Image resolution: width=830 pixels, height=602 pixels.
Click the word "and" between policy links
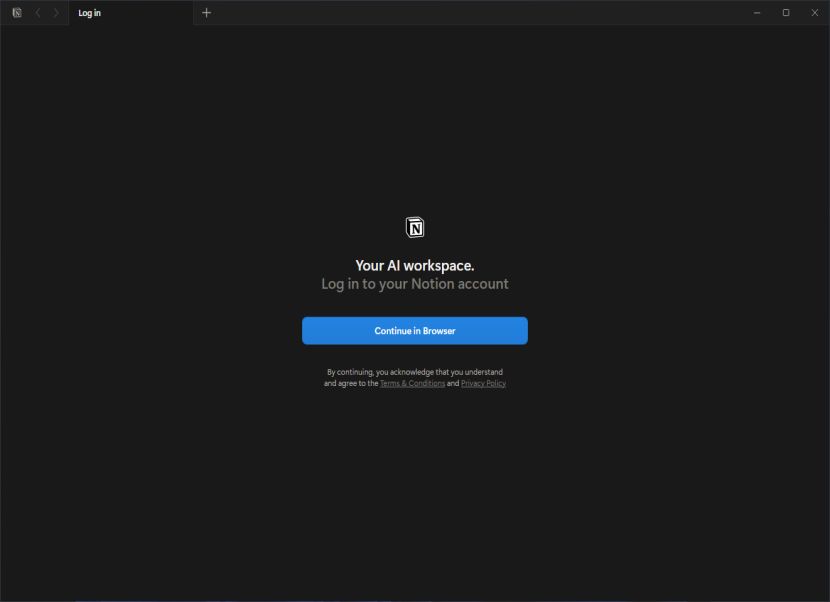[453, 383]
